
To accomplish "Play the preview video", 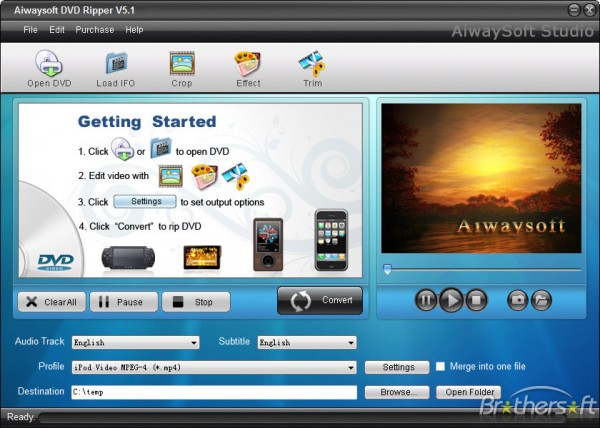I will tap(451, 300).
